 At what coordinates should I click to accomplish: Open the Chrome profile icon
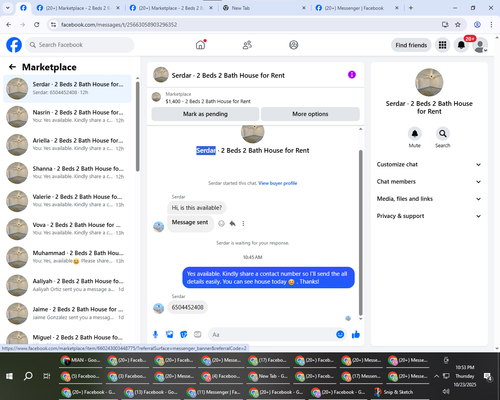[x=477, y=24]
